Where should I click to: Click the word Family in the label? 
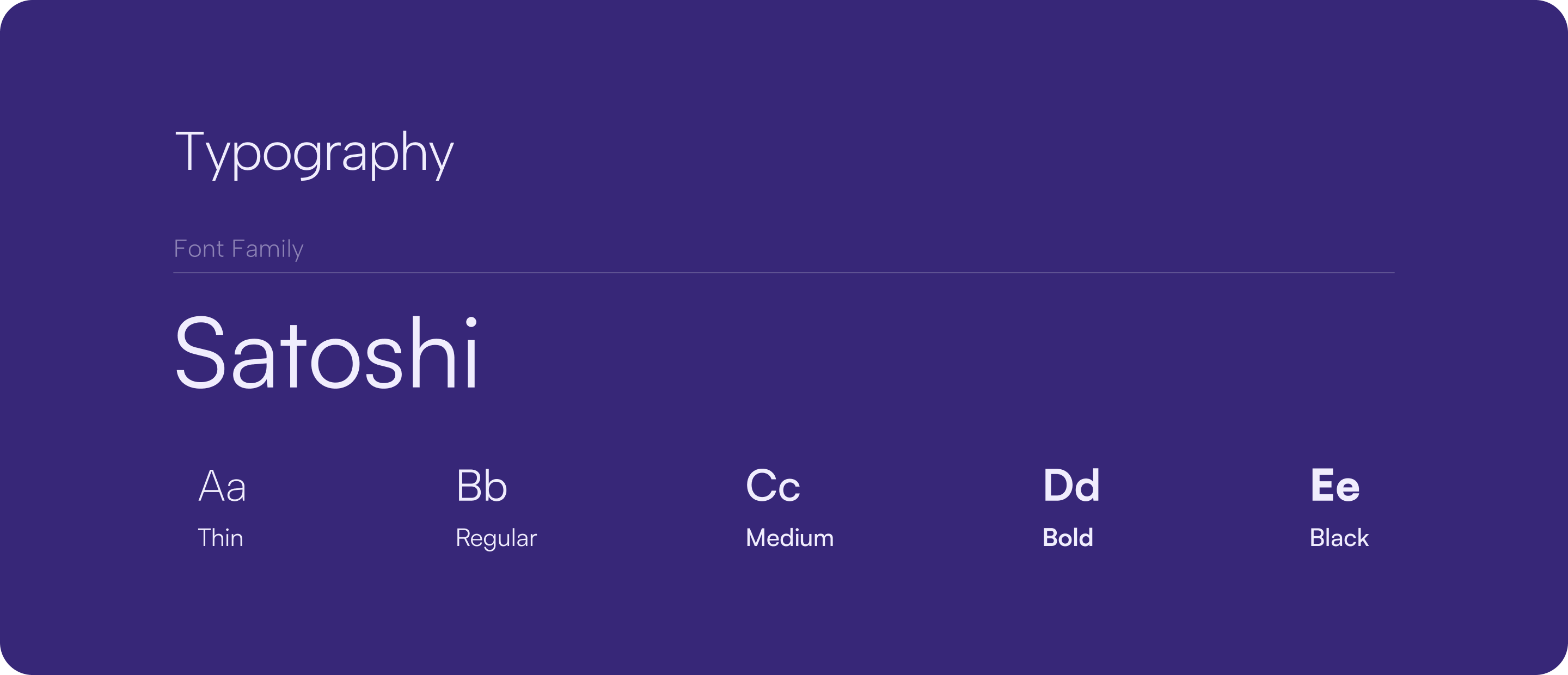click(x=267, y=249)
